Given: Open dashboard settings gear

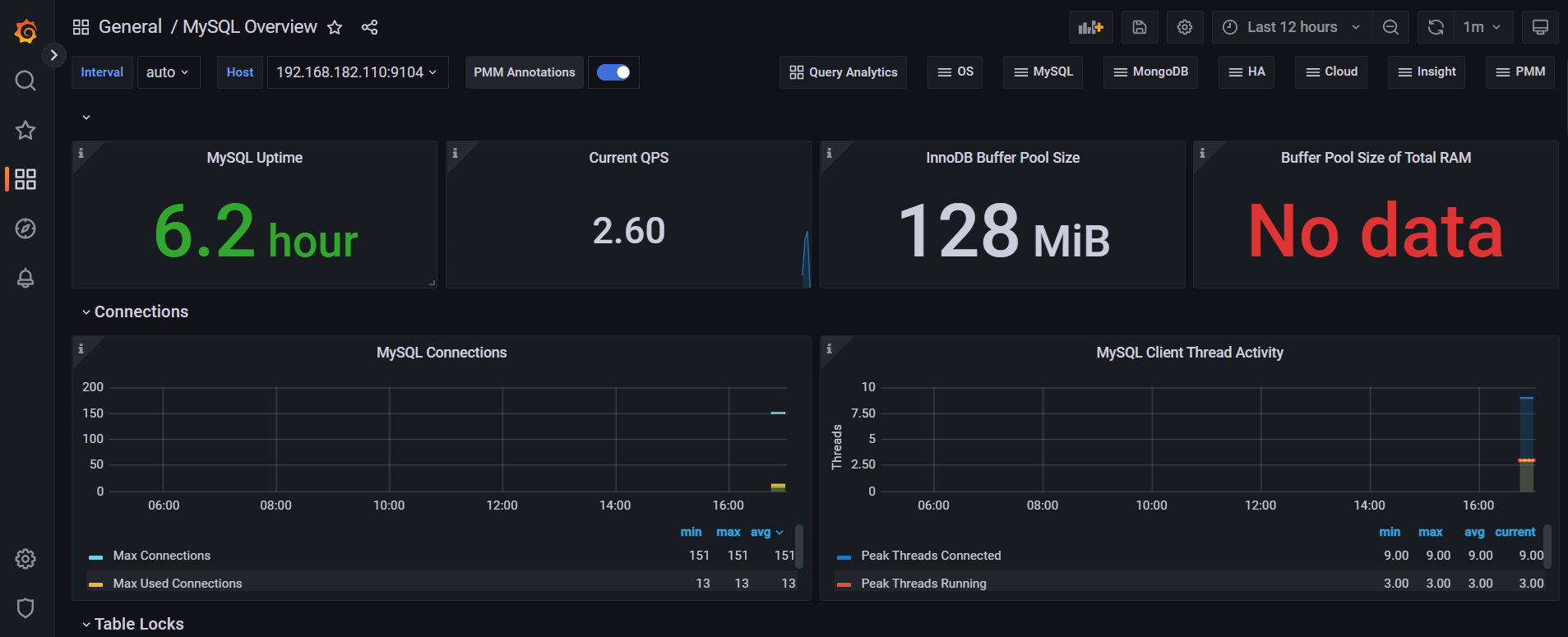Looking at the screenshot, I should pyautogui.click(x=1185, y=27).
